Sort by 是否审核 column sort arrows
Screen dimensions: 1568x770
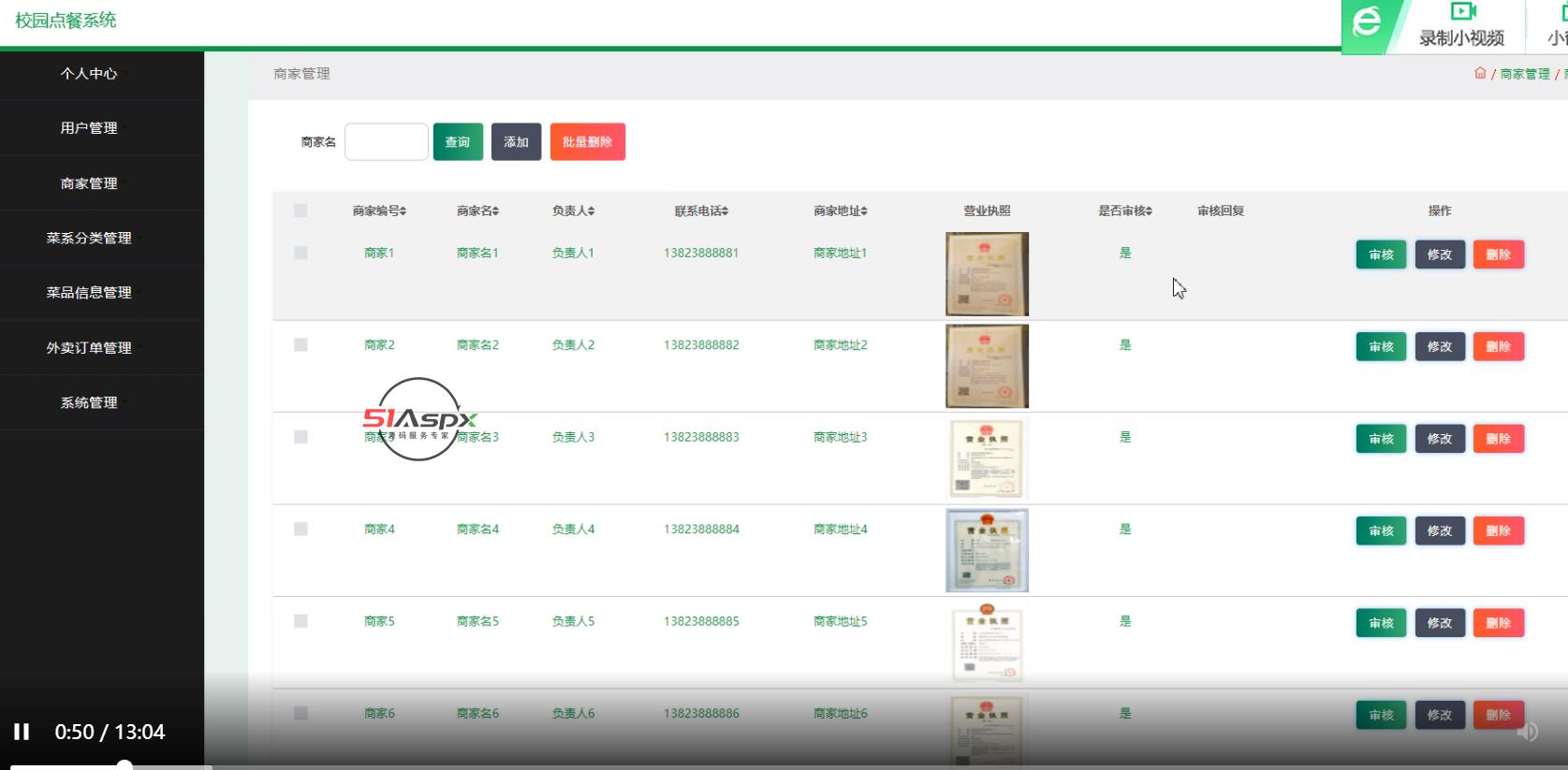click(1149, 211)
